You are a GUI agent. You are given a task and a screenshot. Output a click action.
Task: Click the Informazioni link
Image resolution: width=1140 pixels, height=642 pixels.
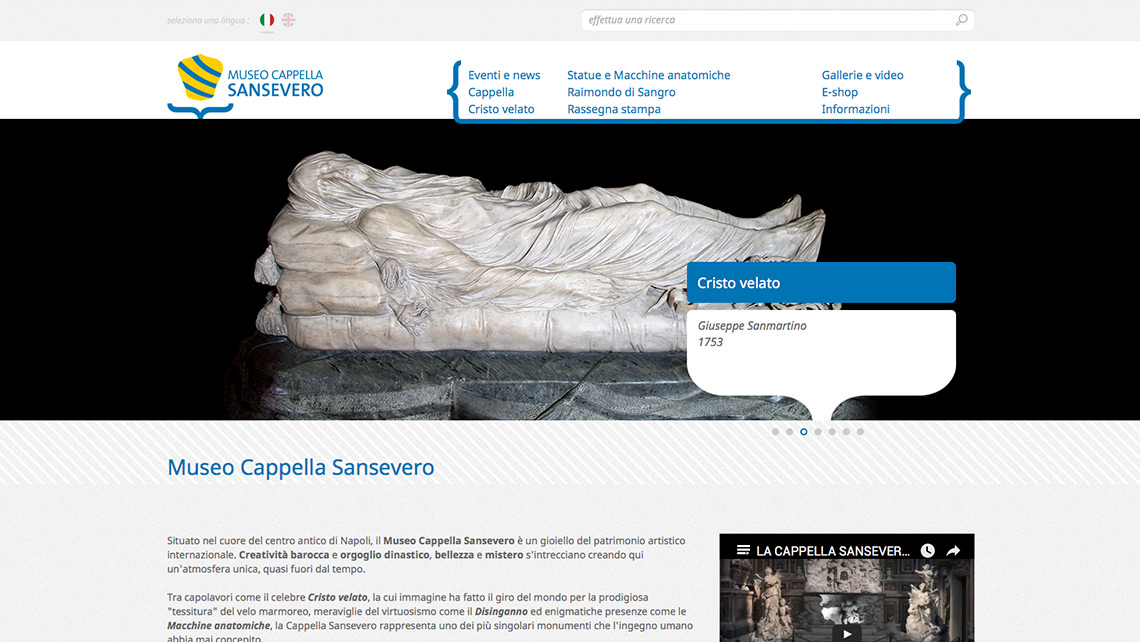pyautogui.click(x=855, y=109)
